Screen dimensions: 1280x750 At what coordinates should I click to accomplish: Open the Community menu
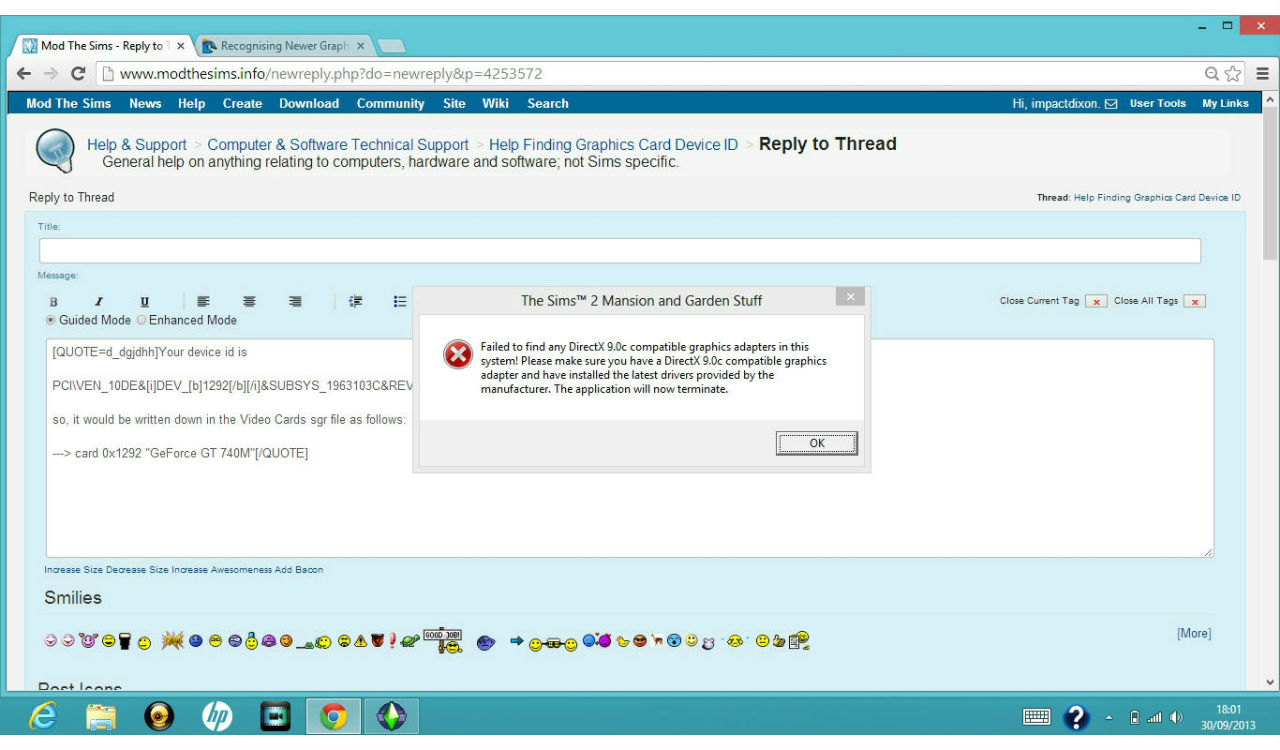pyautogui.click(x=390, y=103)
